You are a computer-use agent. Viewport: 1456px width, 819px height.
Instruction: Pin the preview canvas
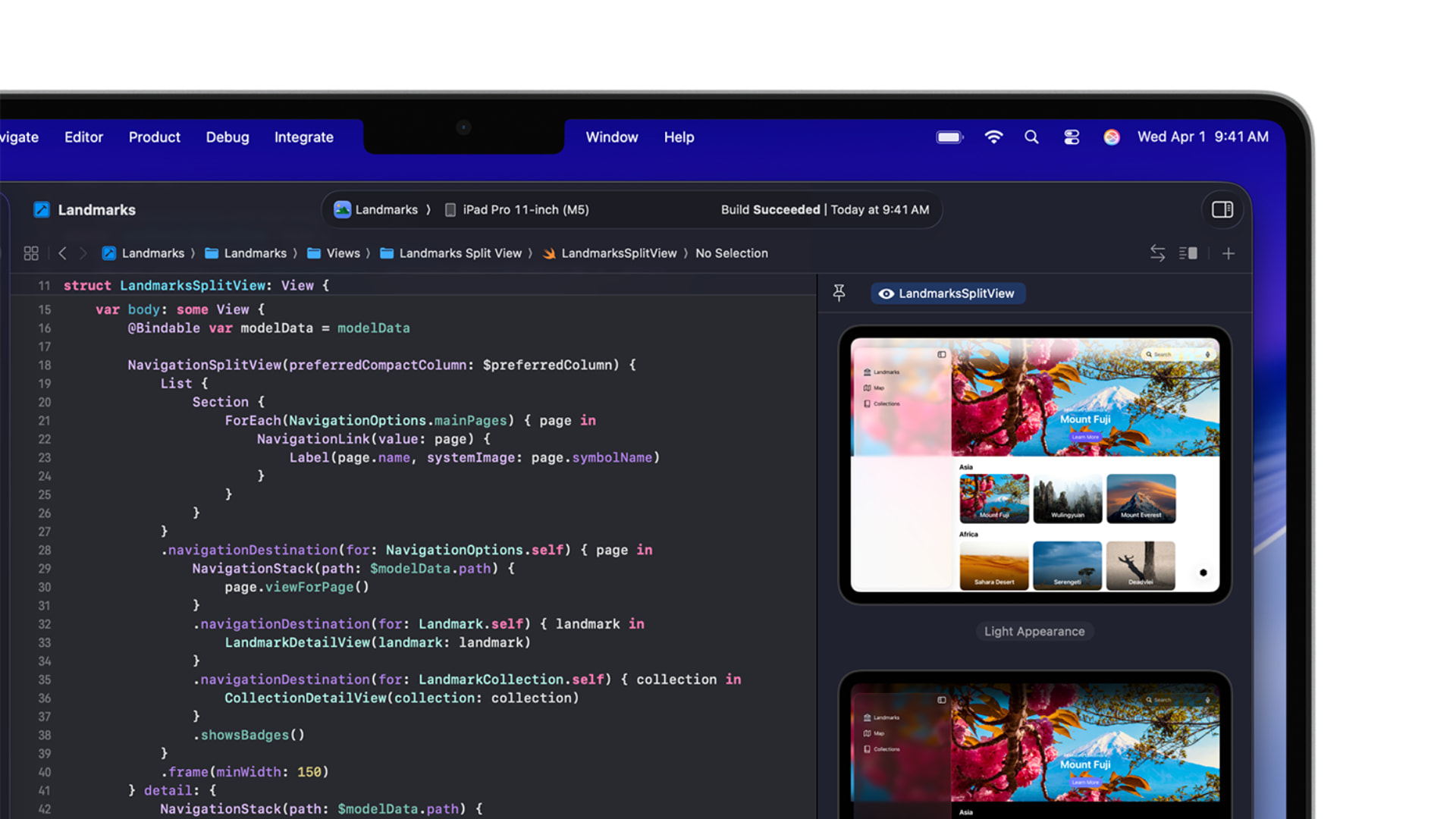[839, 293]
